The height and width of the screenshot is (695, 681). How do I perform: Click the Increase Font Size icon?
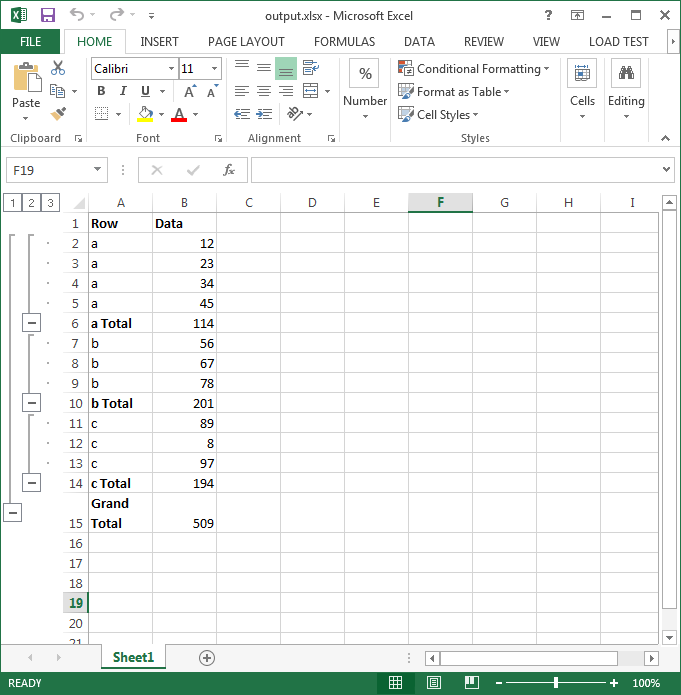point(191,91)
